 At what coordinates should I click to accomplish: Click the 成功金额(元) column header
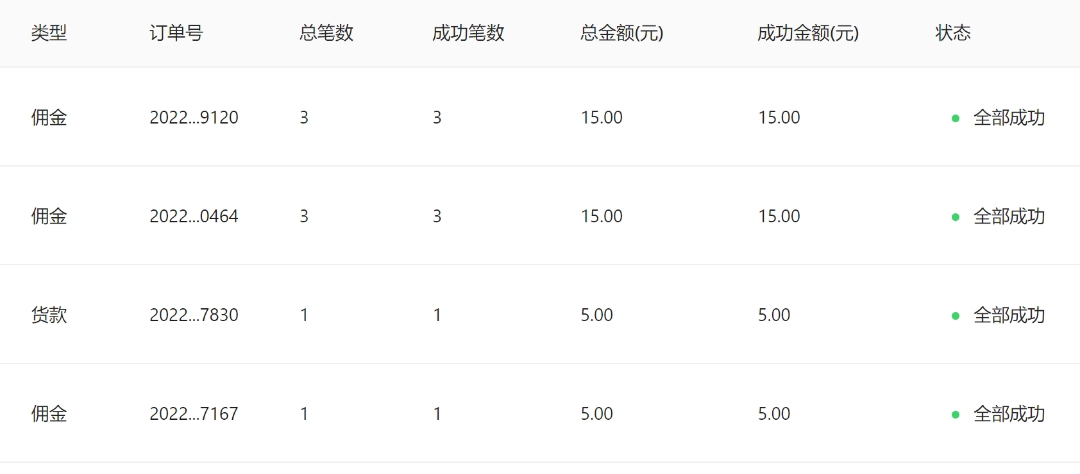808,33
